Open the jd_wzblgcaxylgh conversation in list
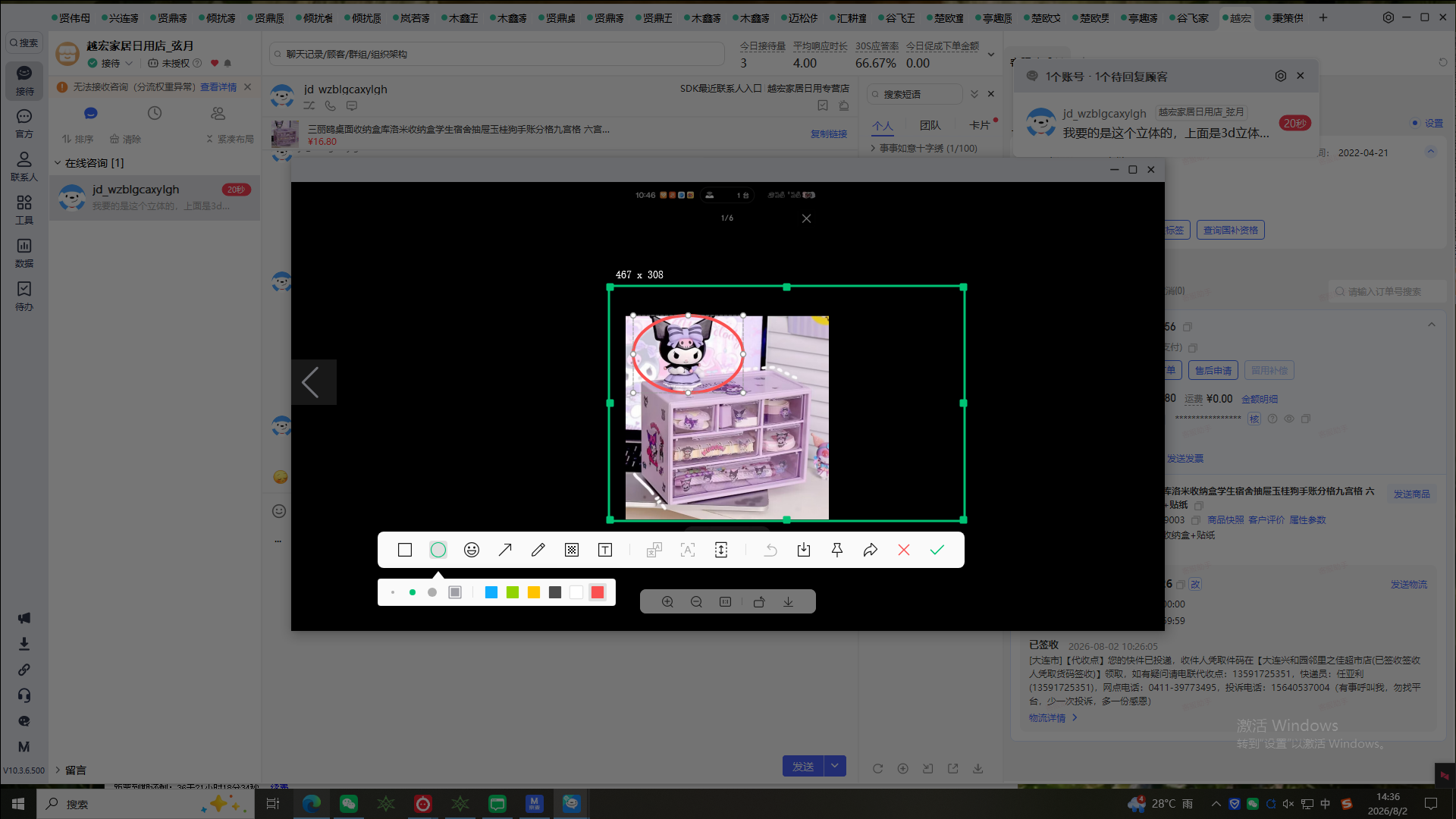This screenshot has width=1456, height=819. pyautogui.click(x=155, y=197)
